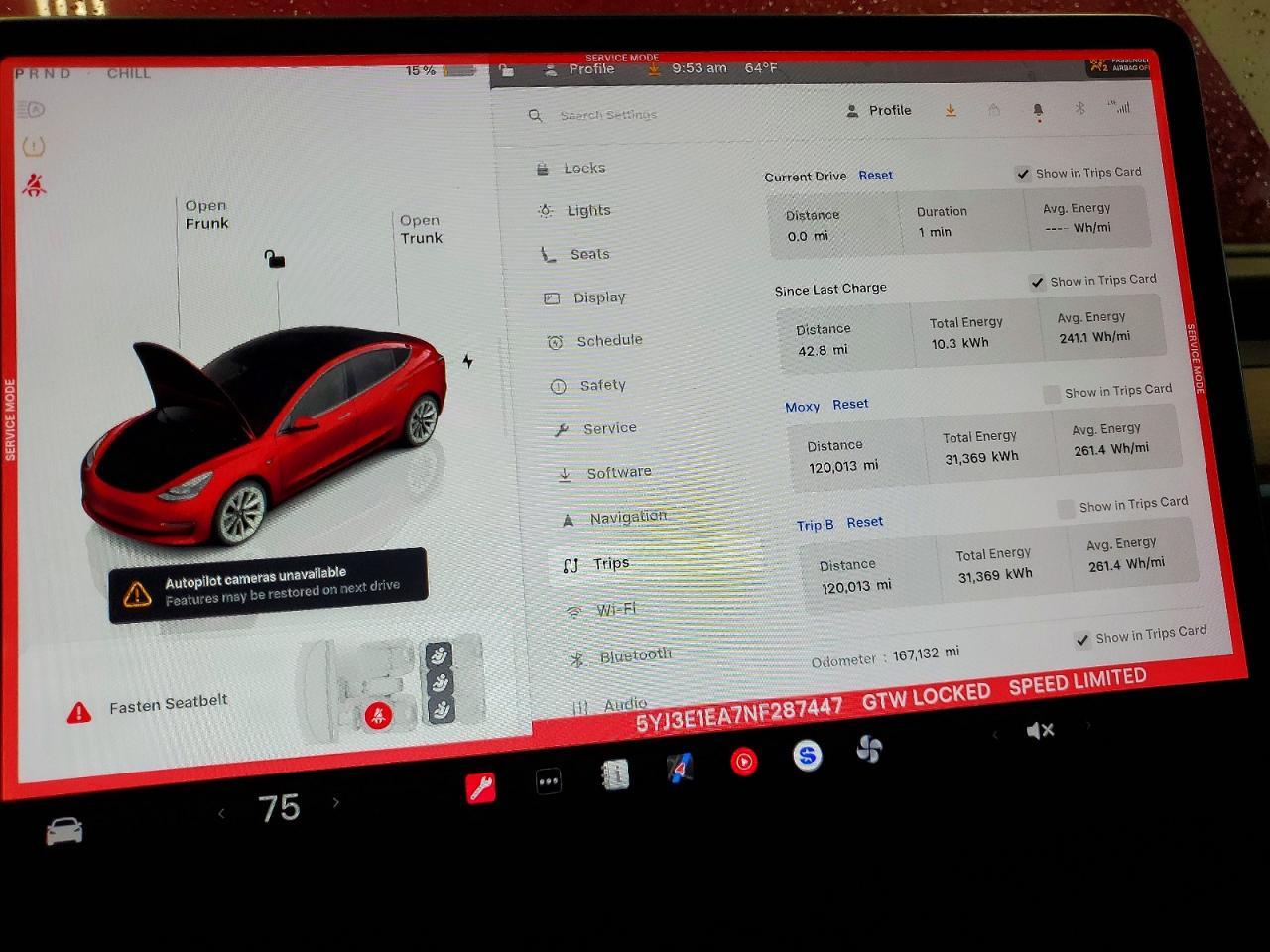Screen dimensions: 1270x952
Task: Open the software download arrow icon
Action: [x=951, y=110]
